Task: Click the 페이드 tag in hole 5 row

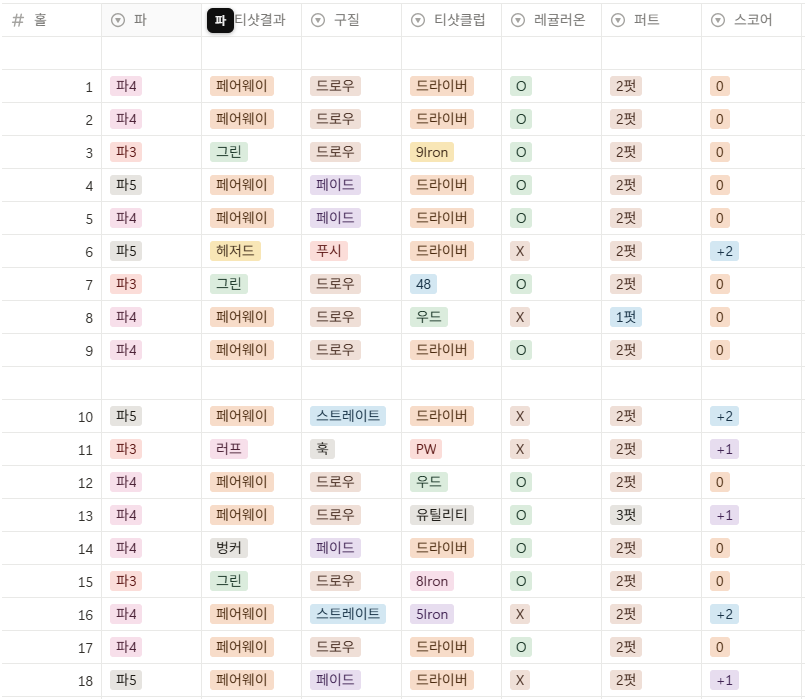Action: [335, 218]
